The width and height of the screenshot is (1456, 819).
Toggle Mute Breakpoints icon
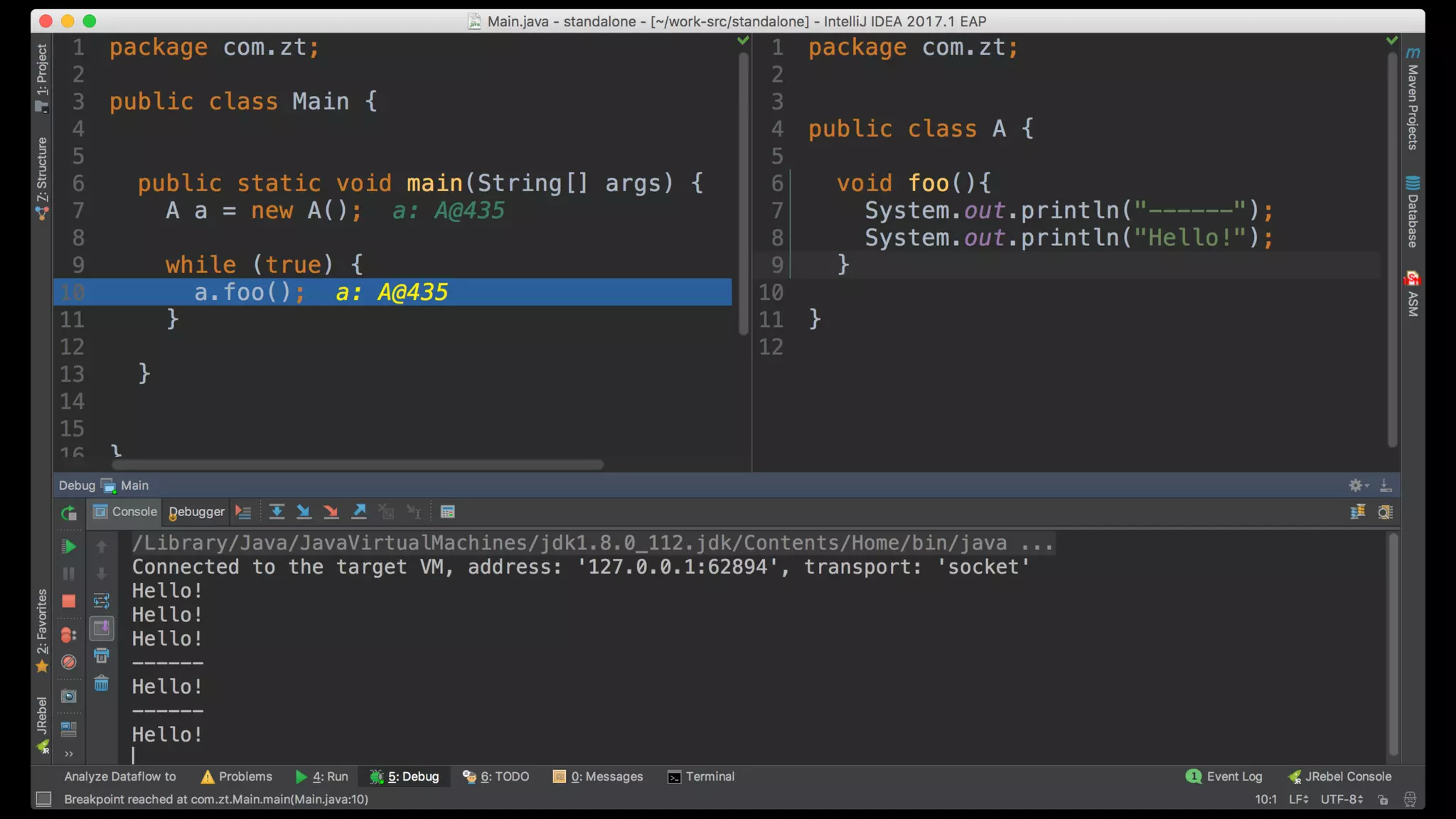coord(68,662)
